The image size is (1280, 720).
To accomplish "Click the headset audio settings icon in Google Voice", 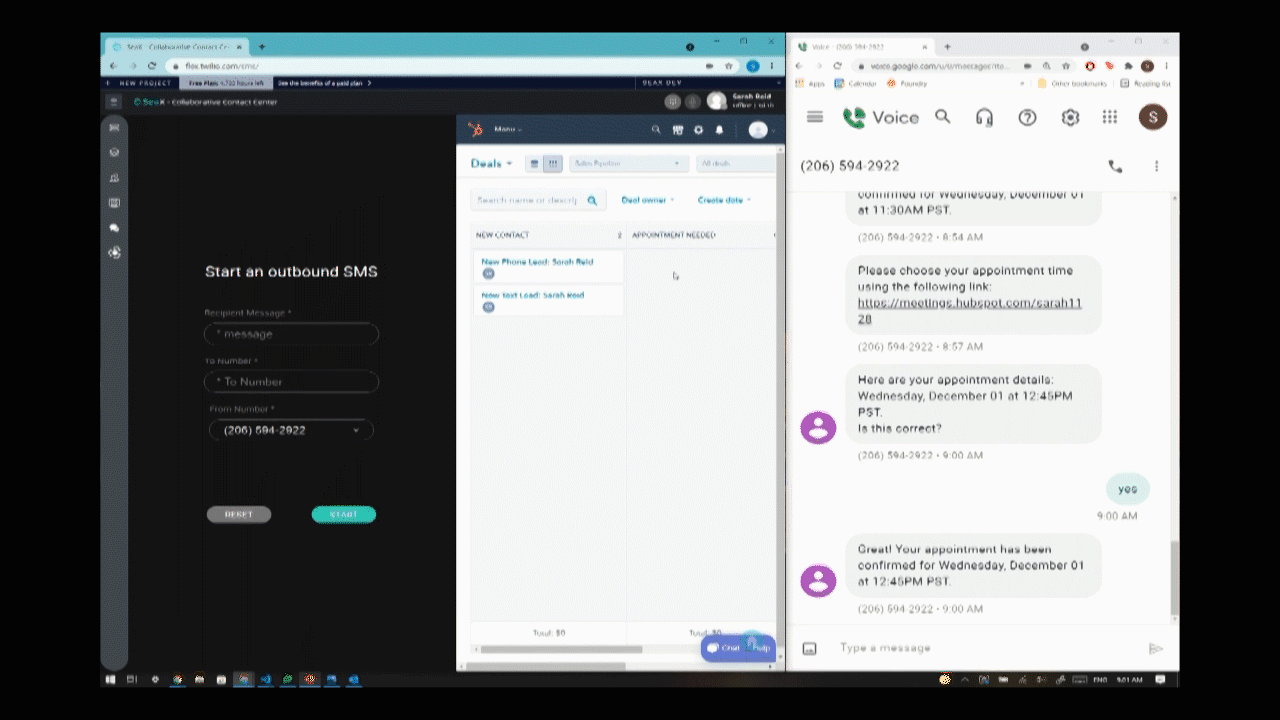I will click(x=984, y=117).
